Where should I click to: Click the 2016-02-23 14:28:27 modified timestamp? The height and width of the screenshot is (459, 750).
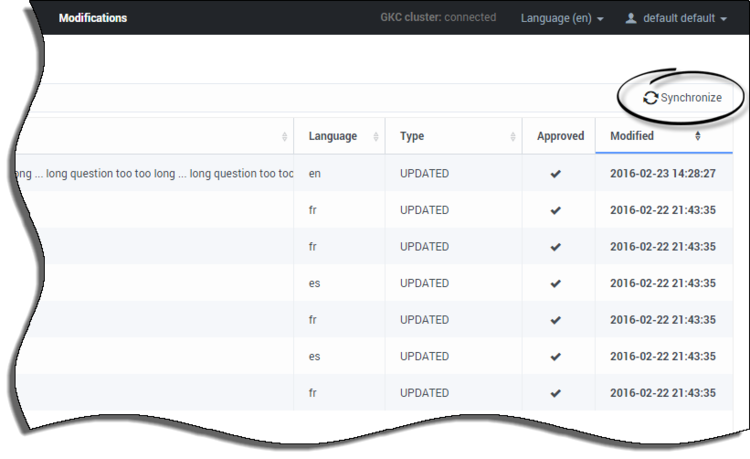click(x=662, y=174)
